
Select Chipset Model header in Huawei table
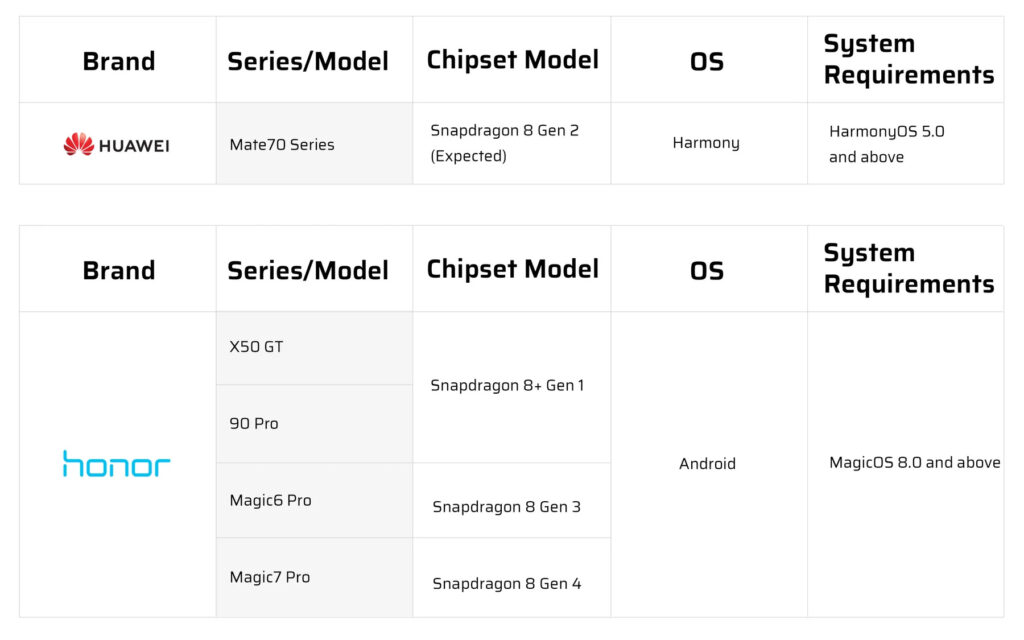point(512,60)
